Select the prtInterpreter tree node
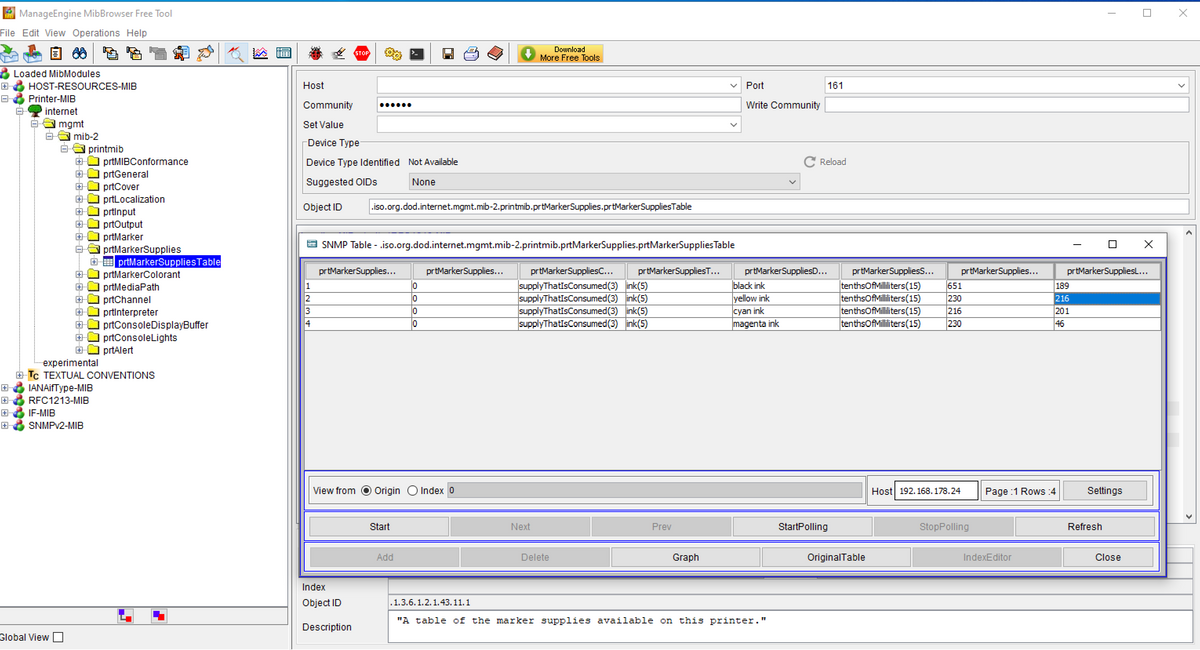This screenshot has width=1200, height=650. [x=130, y=312]
